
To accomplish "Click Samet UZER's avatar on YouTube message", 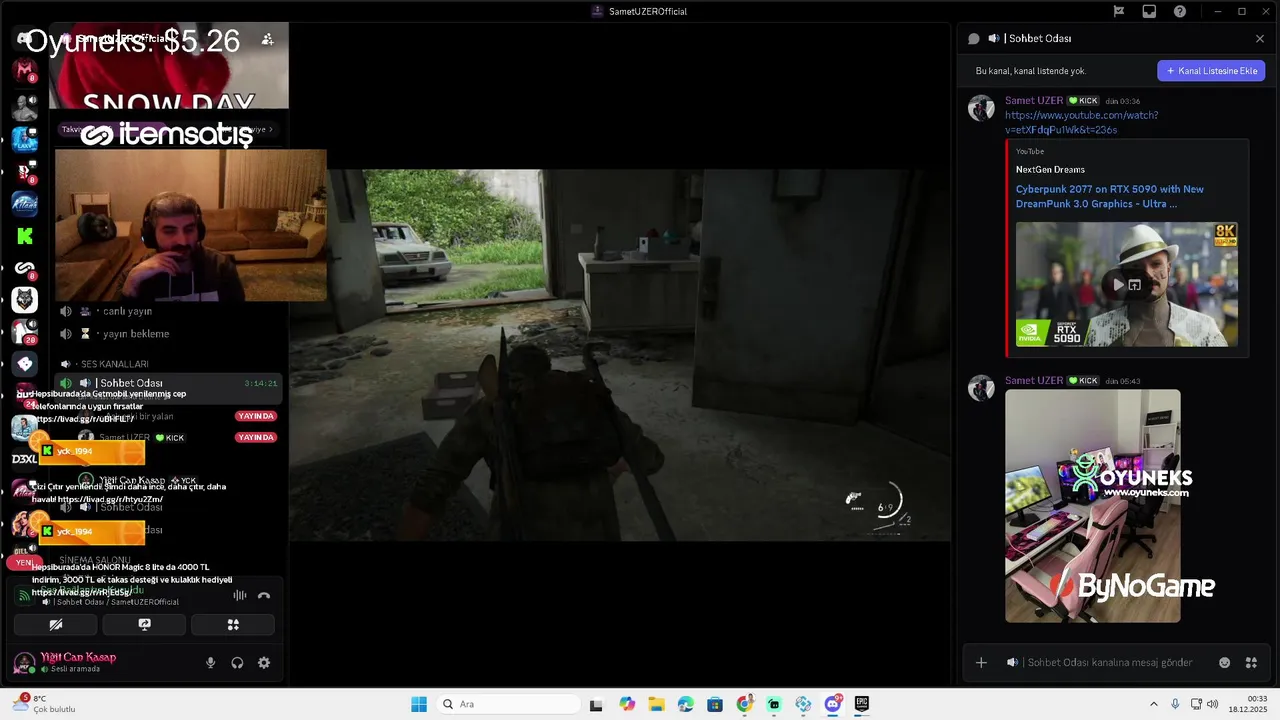I will [981, 108].
